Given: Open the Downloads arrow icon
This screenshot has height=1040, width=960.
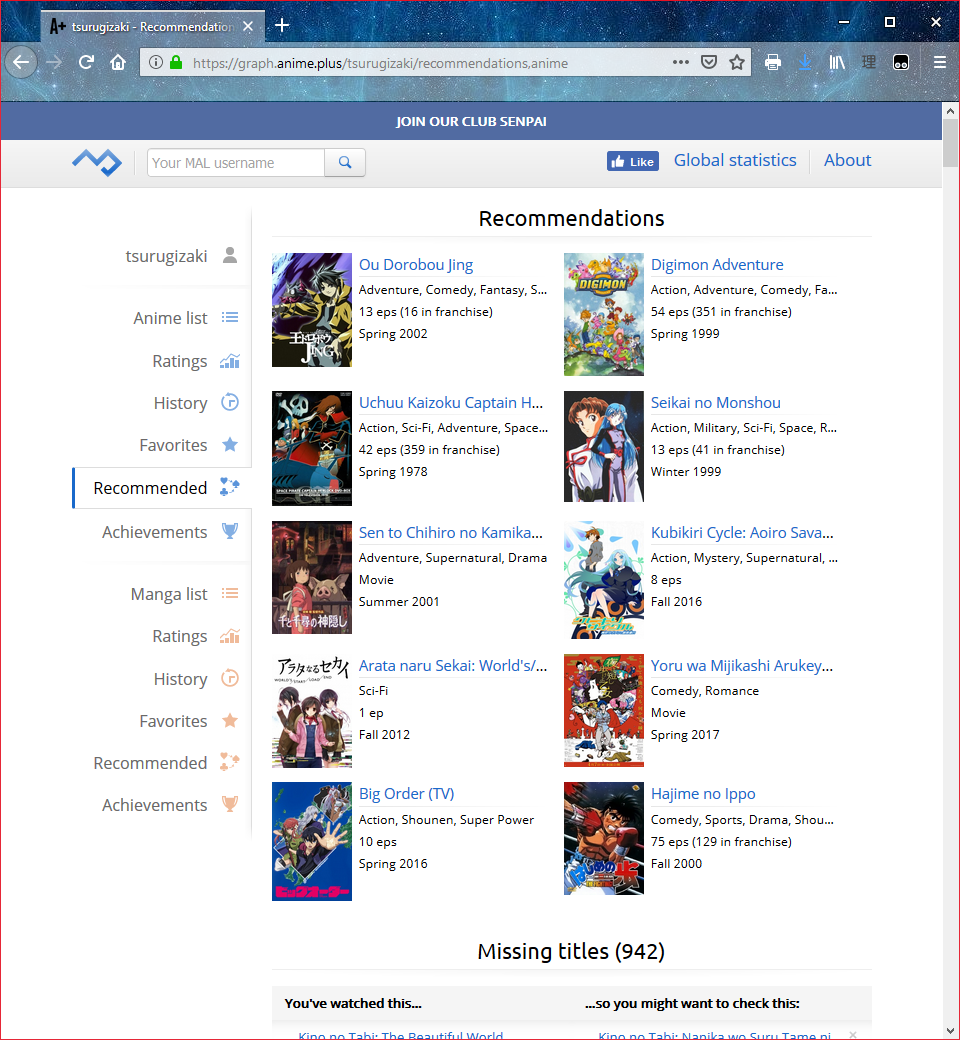Looking at the screenshot, I should 805,62.
